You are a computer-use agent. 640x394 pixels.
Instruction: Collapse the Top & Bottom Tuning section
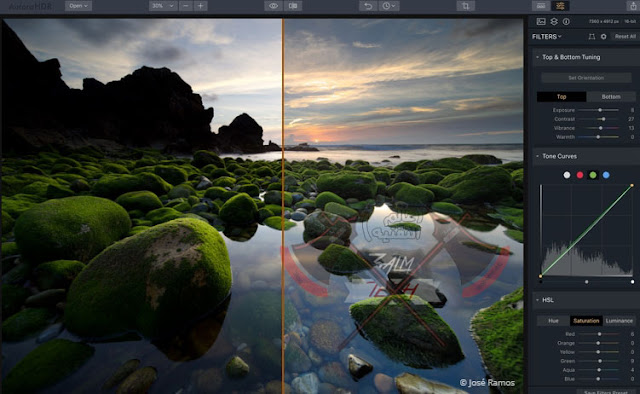pos(538,57)
